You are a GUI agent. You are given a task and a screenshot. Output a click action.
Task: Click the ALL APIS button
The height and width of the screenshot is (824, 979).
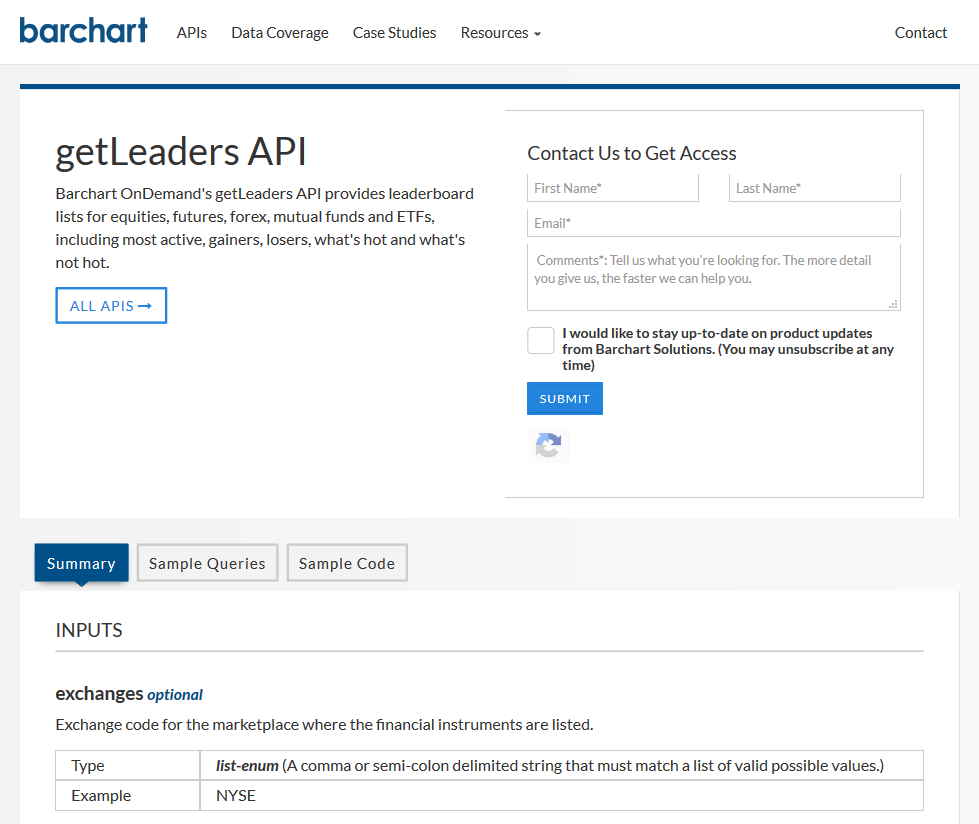click(111, 305)
